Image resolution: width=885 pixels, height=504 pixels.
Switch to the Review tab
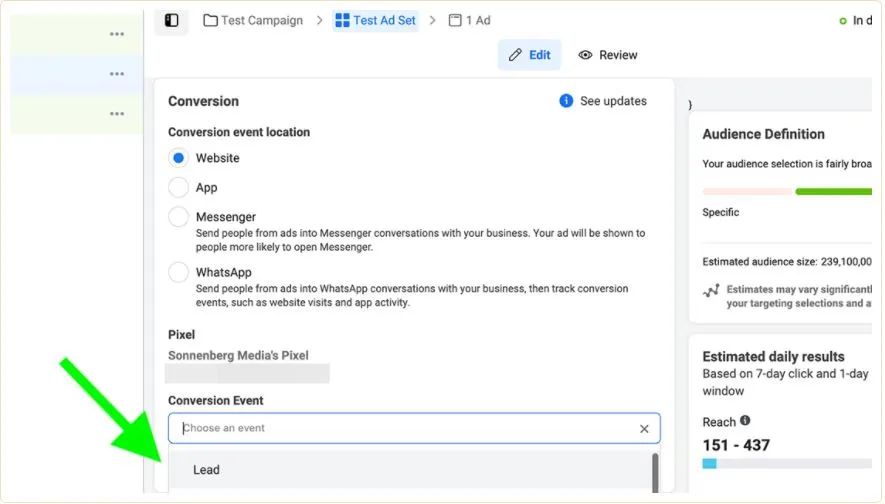(608, 55)
